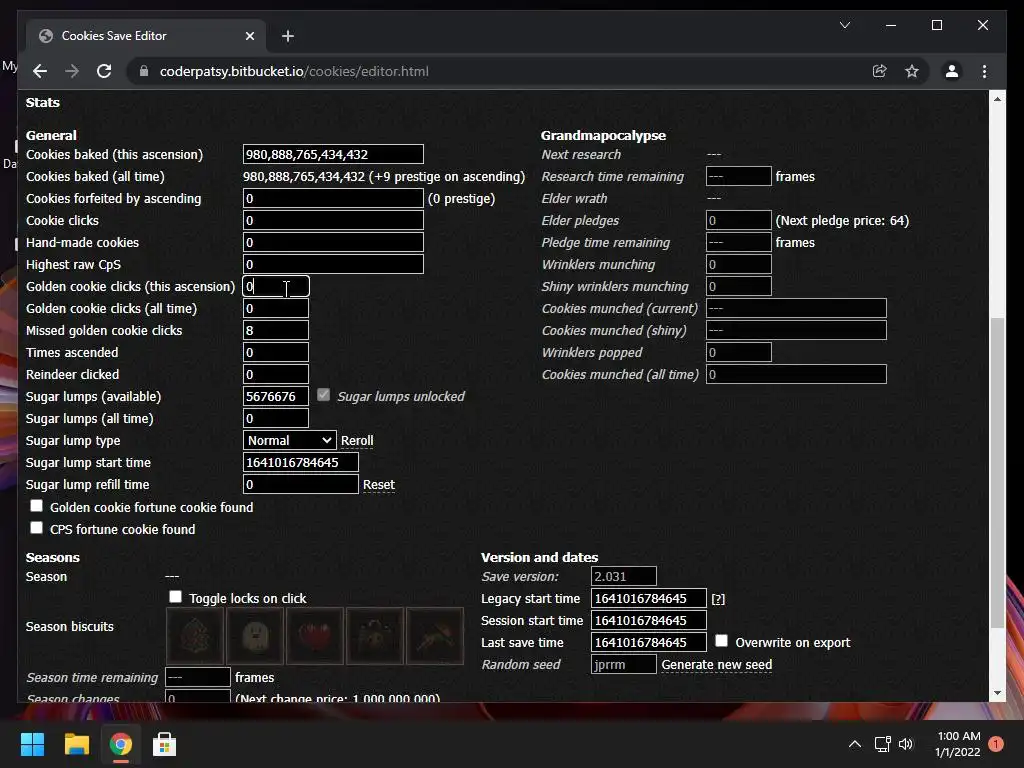Edit Cookies forfeited by ascending field
The height and width of the screenshot is (768, 1024).
[x=333, y=198]
